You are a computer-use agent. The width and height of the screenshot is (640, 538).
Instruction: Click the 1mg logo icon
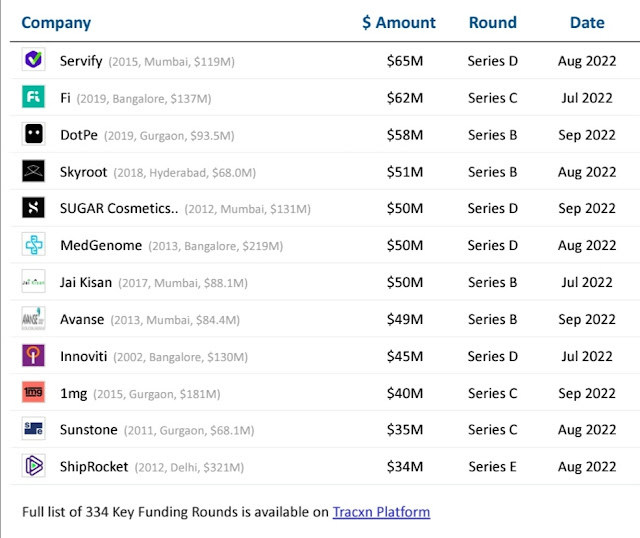tap(33, 393)
